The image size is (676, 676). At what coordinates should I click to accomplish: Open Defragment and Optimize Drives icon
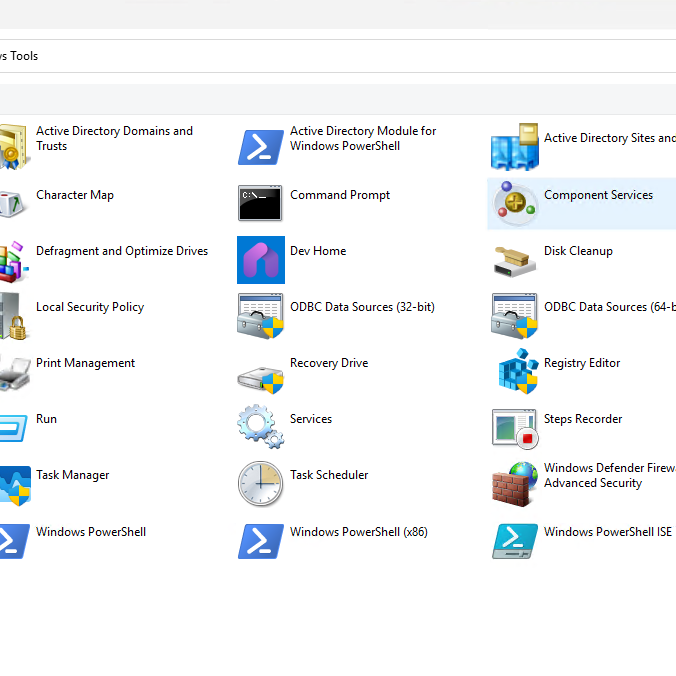pos(14,261)
